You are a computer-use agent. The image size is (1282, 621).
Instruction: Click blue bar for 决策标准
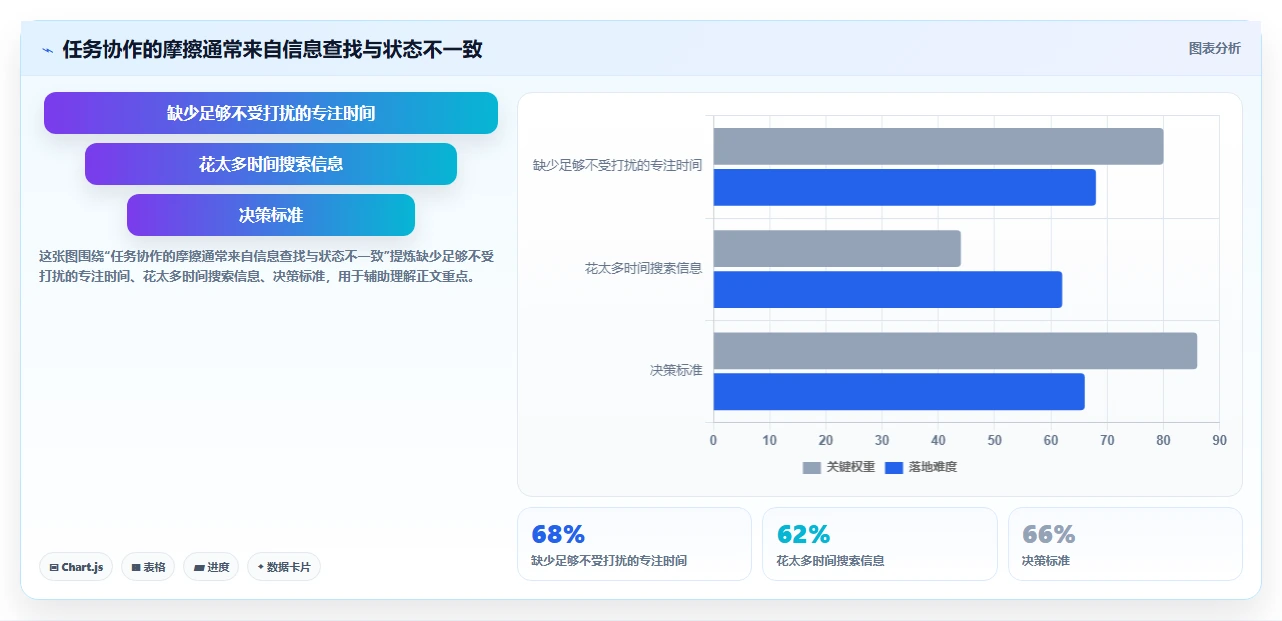[x=899, y=391]
